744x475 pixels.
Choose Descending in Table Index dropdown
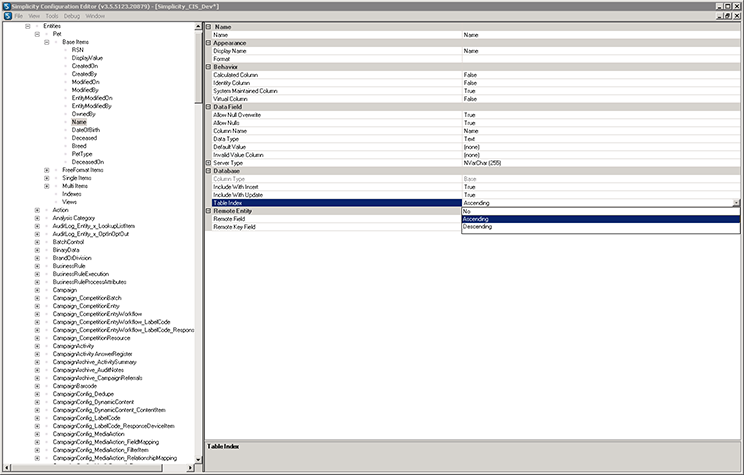tap(601, 227)
